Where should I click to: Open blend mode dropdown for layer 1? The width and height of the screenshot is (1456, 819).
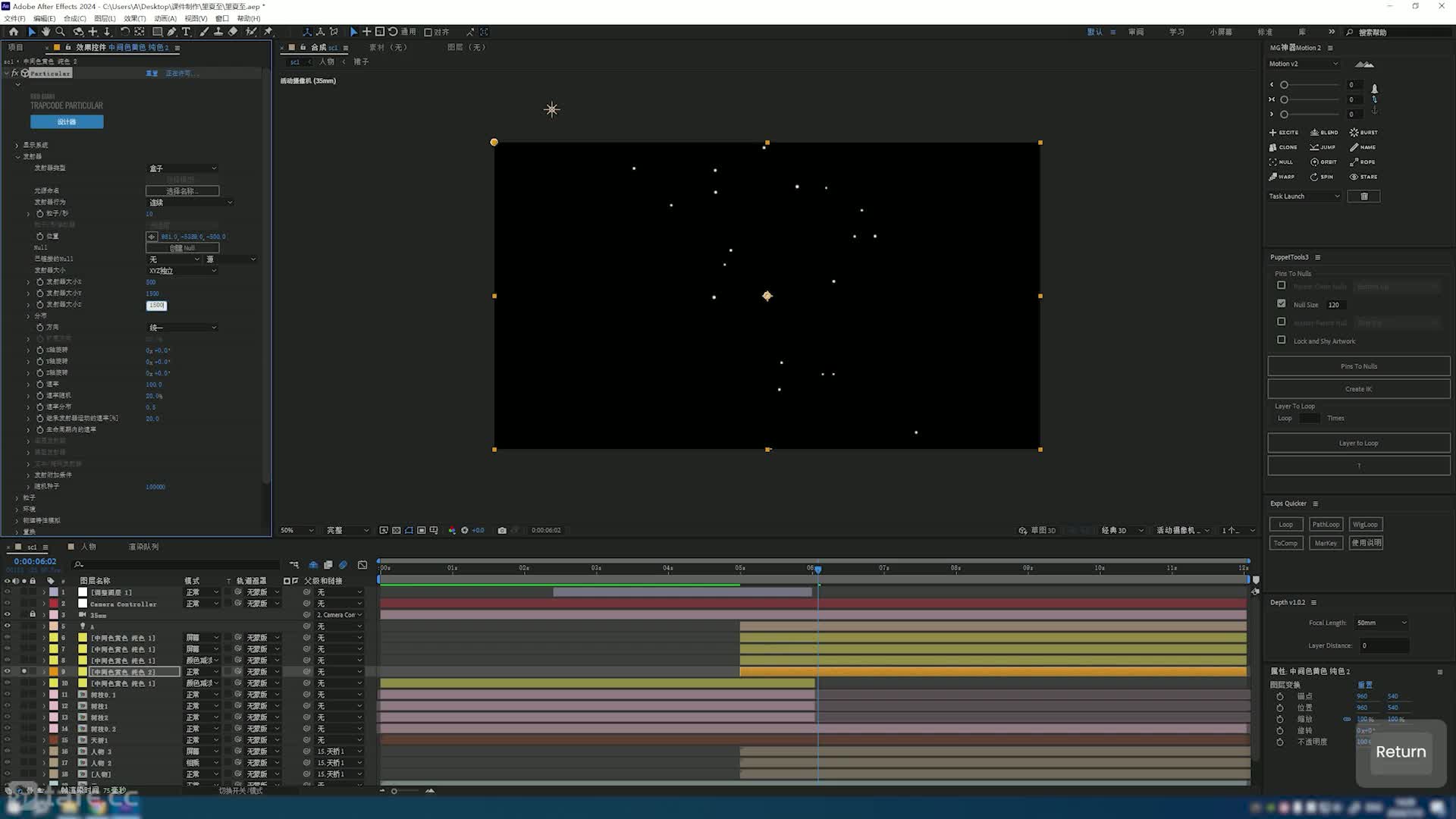coord(202,592)
